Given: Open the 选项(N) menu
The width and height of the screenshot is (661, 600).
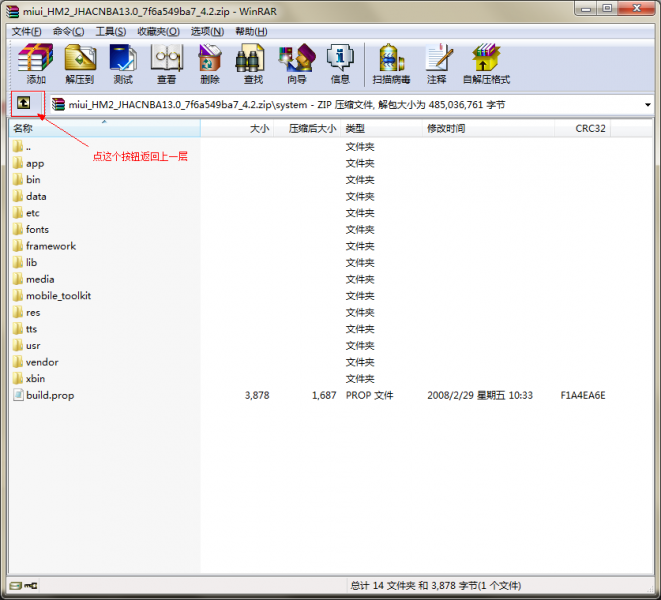Looking at the screenshot, I should tap(207, 32).
